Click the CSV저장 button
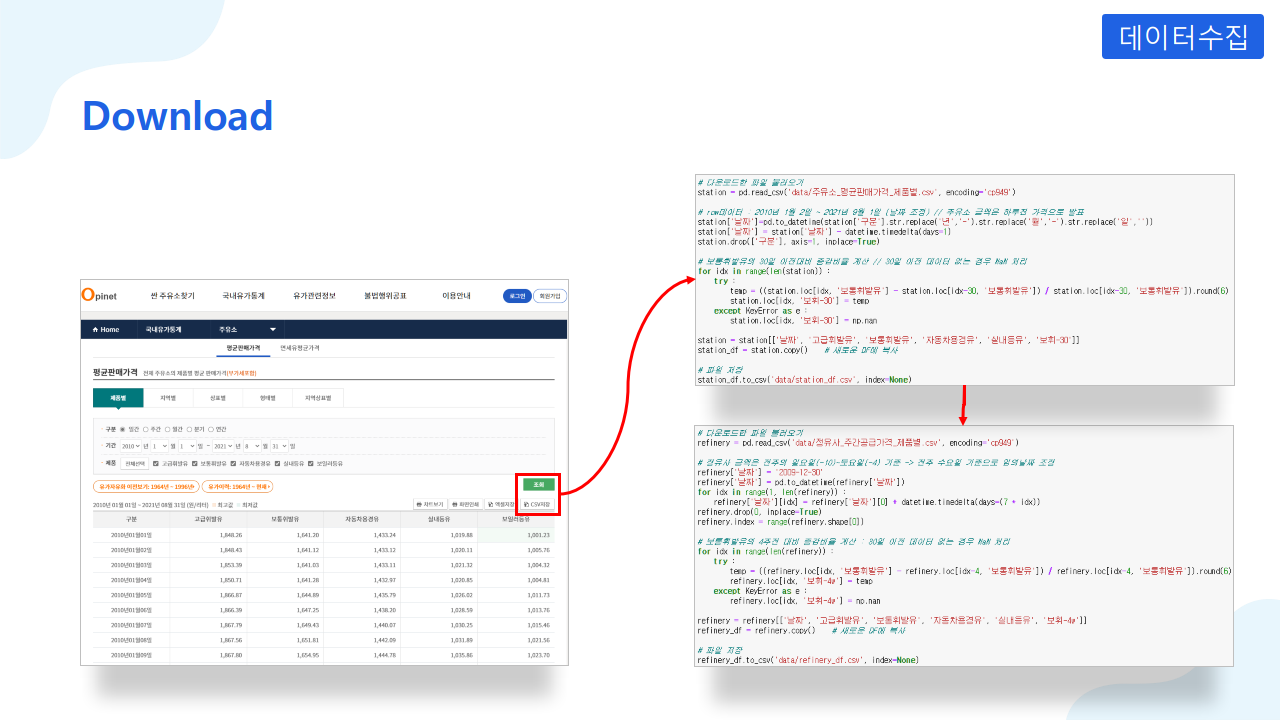The width and height of the screenshot is (1280, 720). click(x=537, y=504)
